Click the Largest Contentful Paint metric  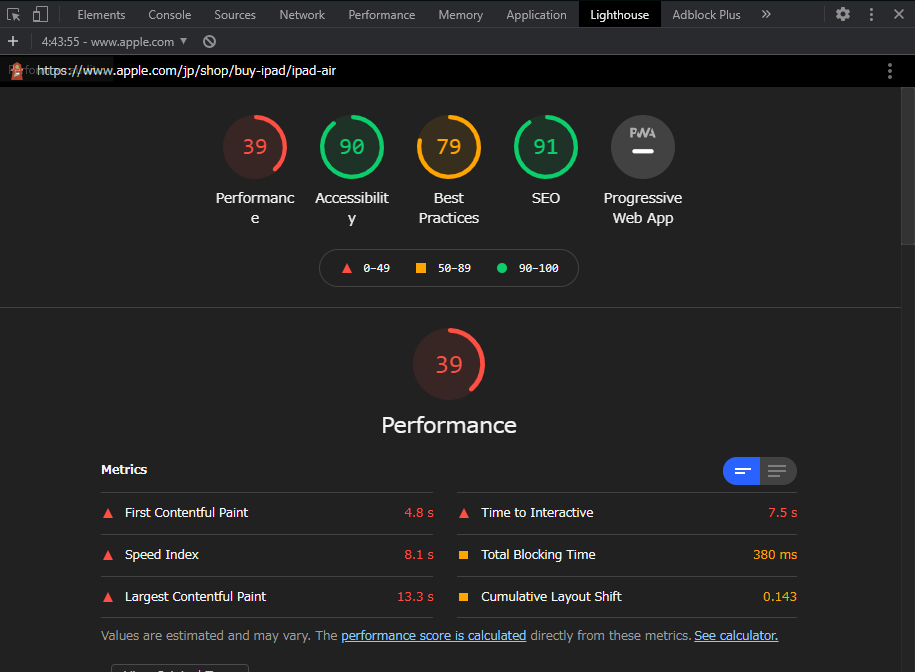267,597
